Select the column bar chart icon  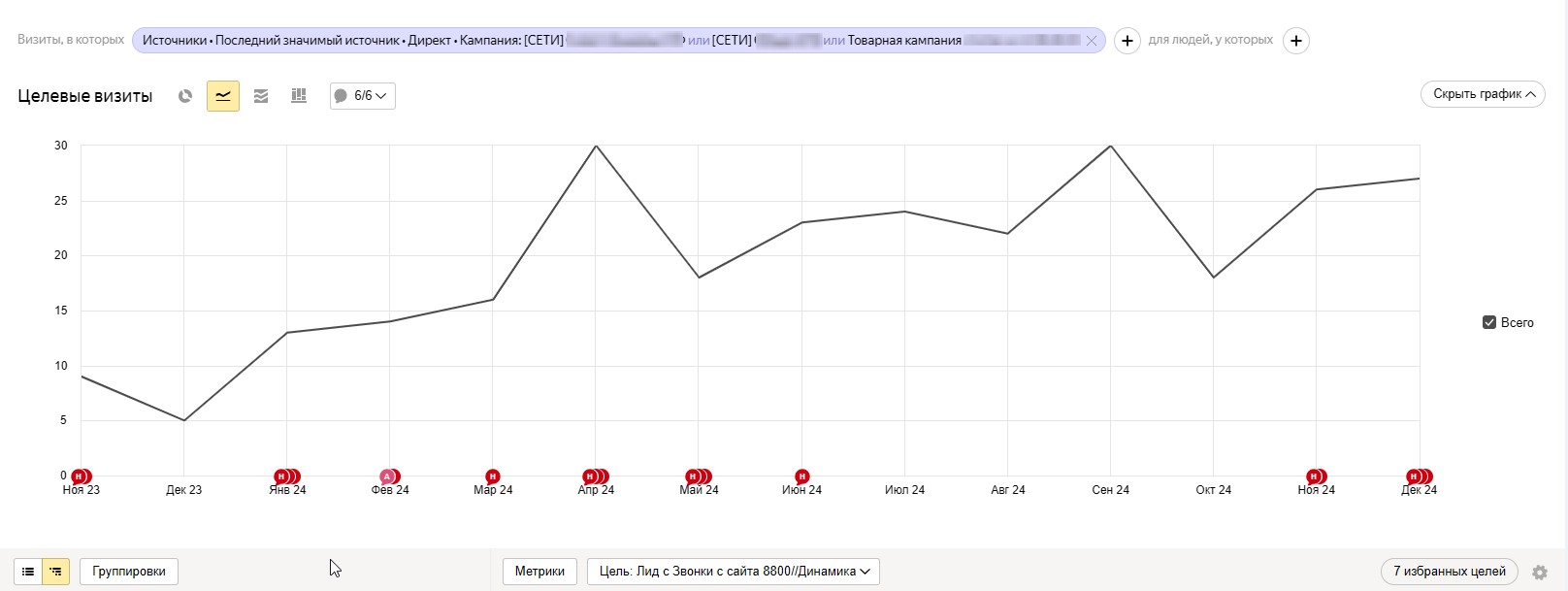(x=299, y=96)
